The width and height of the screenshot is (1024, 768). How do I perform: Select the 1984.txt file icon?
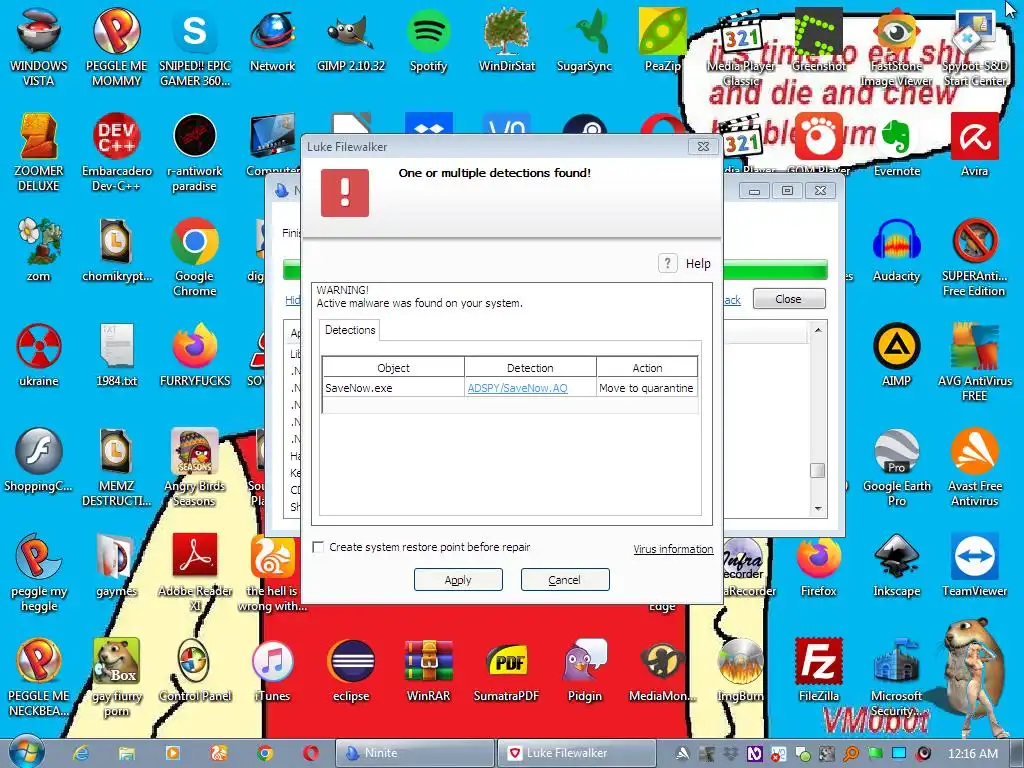pyautogui.click(x=116, y=356)
